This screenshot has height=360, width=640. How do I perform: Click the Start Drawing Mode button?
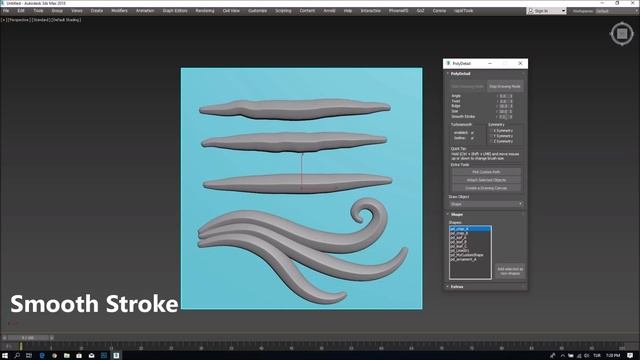(x=467, y=87)
